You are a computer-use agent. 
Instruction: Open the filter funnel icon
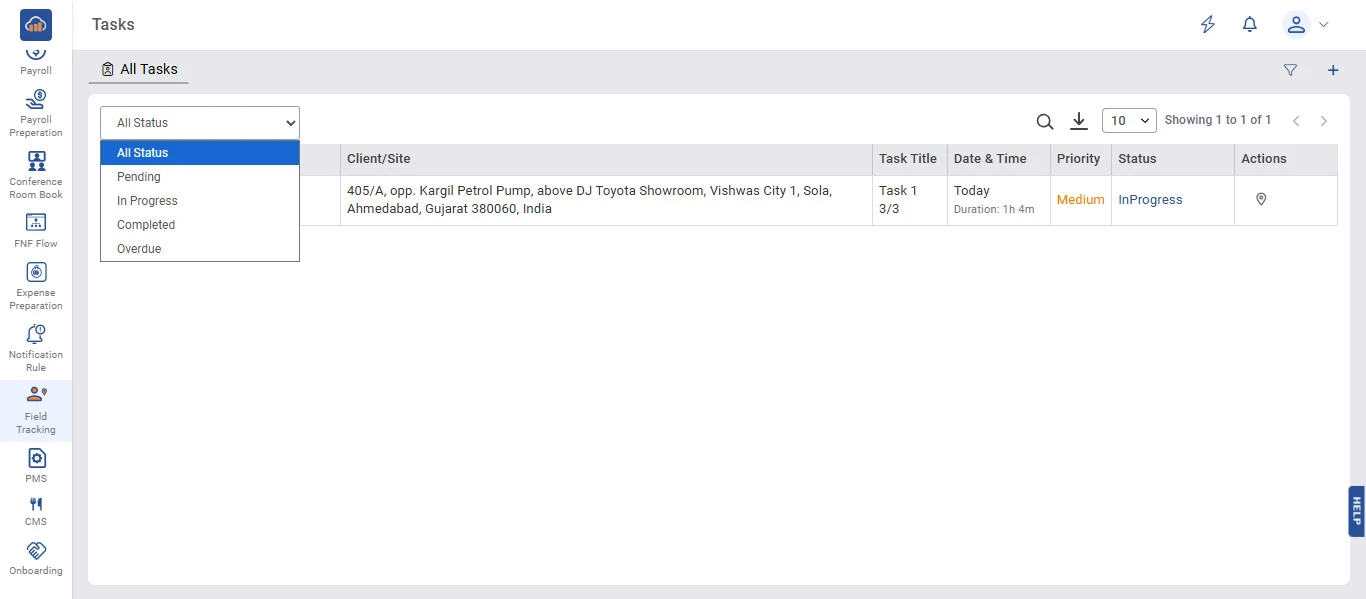pyautogui.click(x=1290, y=70)
